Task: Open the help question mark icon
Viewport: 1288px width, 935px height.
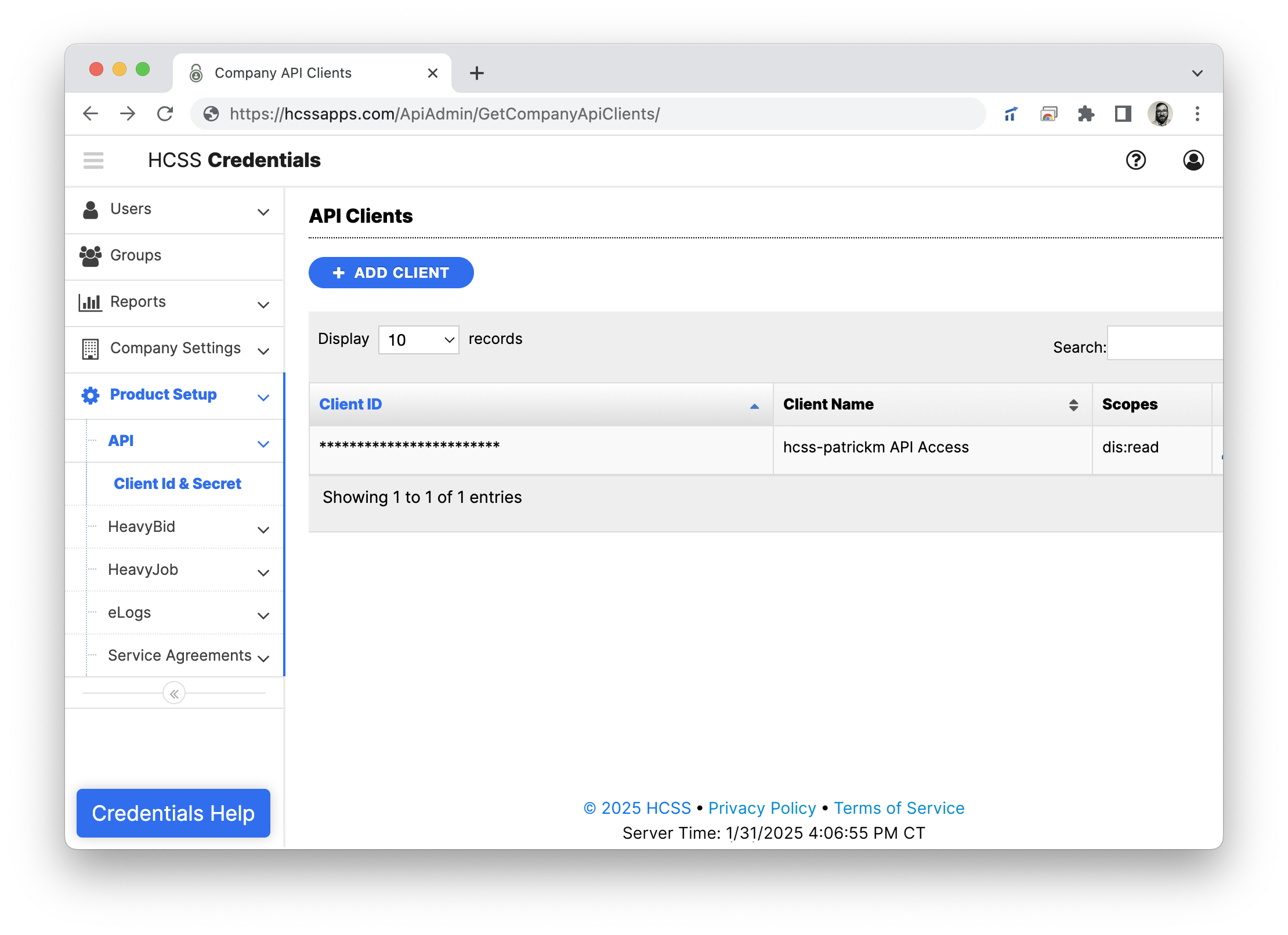Action: (1135, 160)
